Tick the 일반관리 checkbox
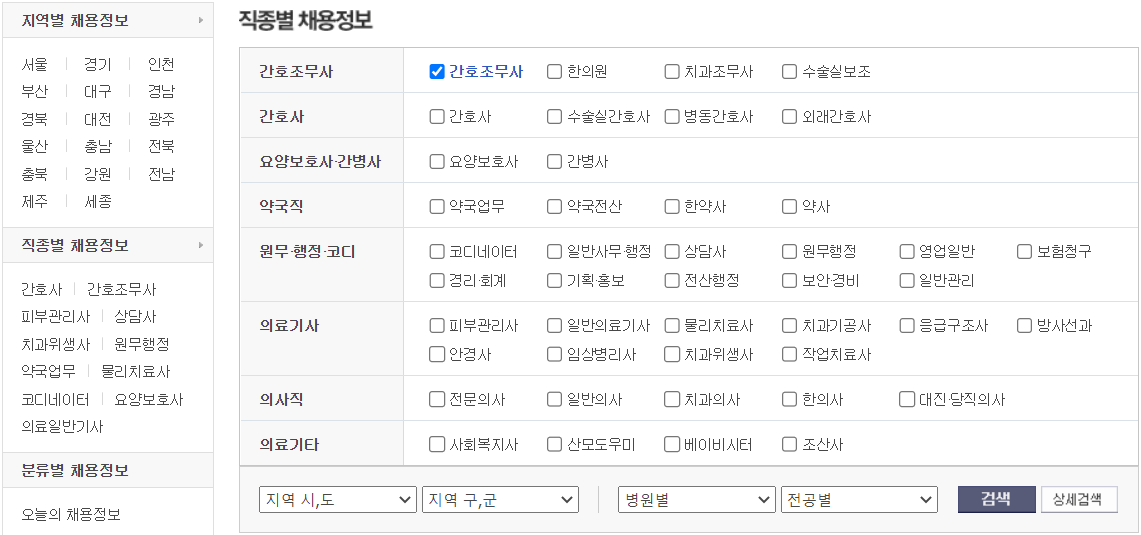 pos(907,280)
